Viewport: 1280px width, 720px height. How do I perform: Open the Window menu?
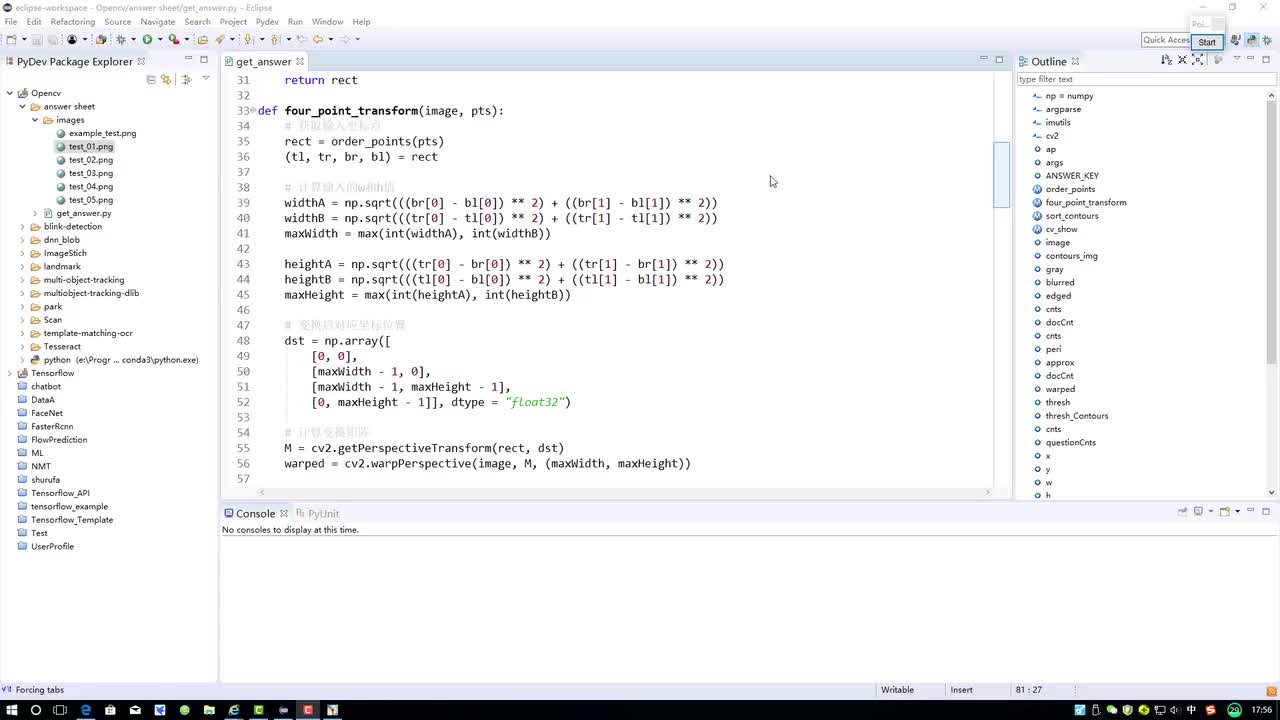pyautogui.click(x=327, y=22)
